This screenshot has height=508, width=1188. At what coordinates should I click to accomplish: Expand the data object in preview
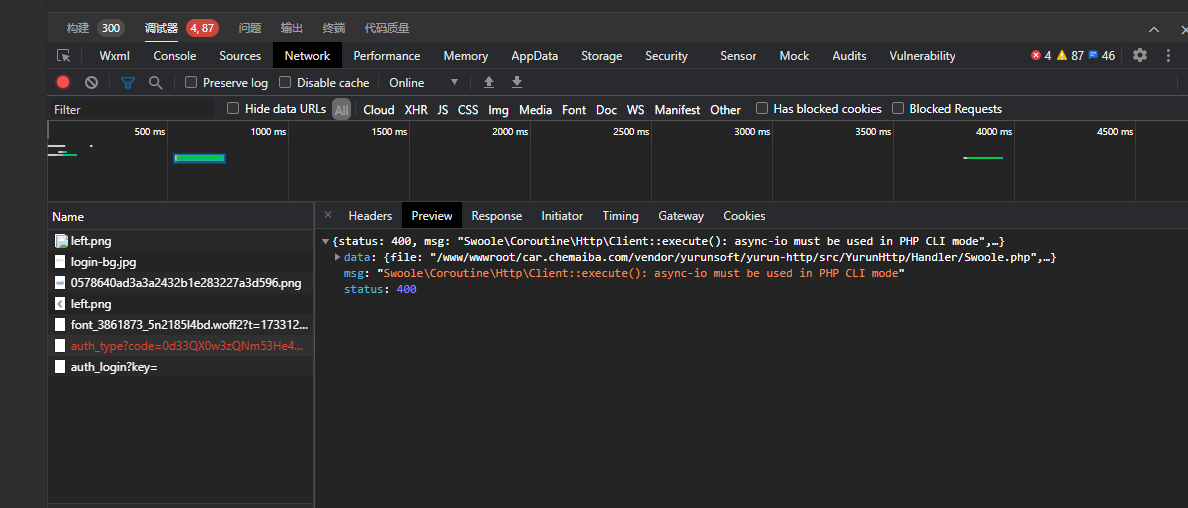coord(338,258)
